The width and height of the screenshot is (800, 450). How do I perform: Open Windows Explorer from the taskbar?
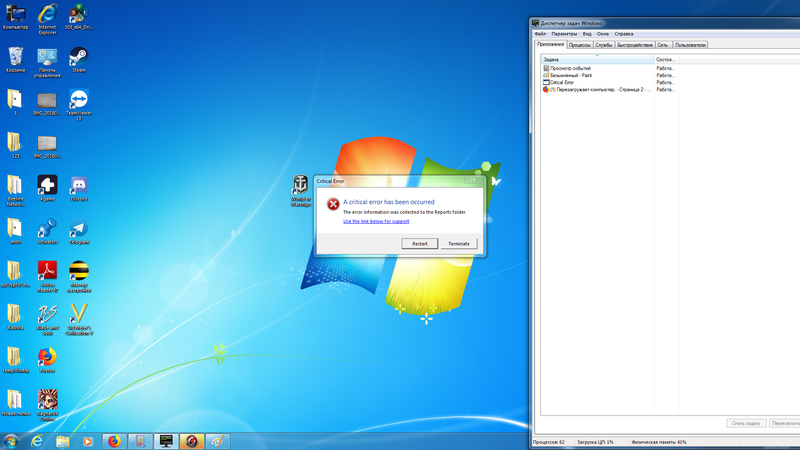point(62,441)
